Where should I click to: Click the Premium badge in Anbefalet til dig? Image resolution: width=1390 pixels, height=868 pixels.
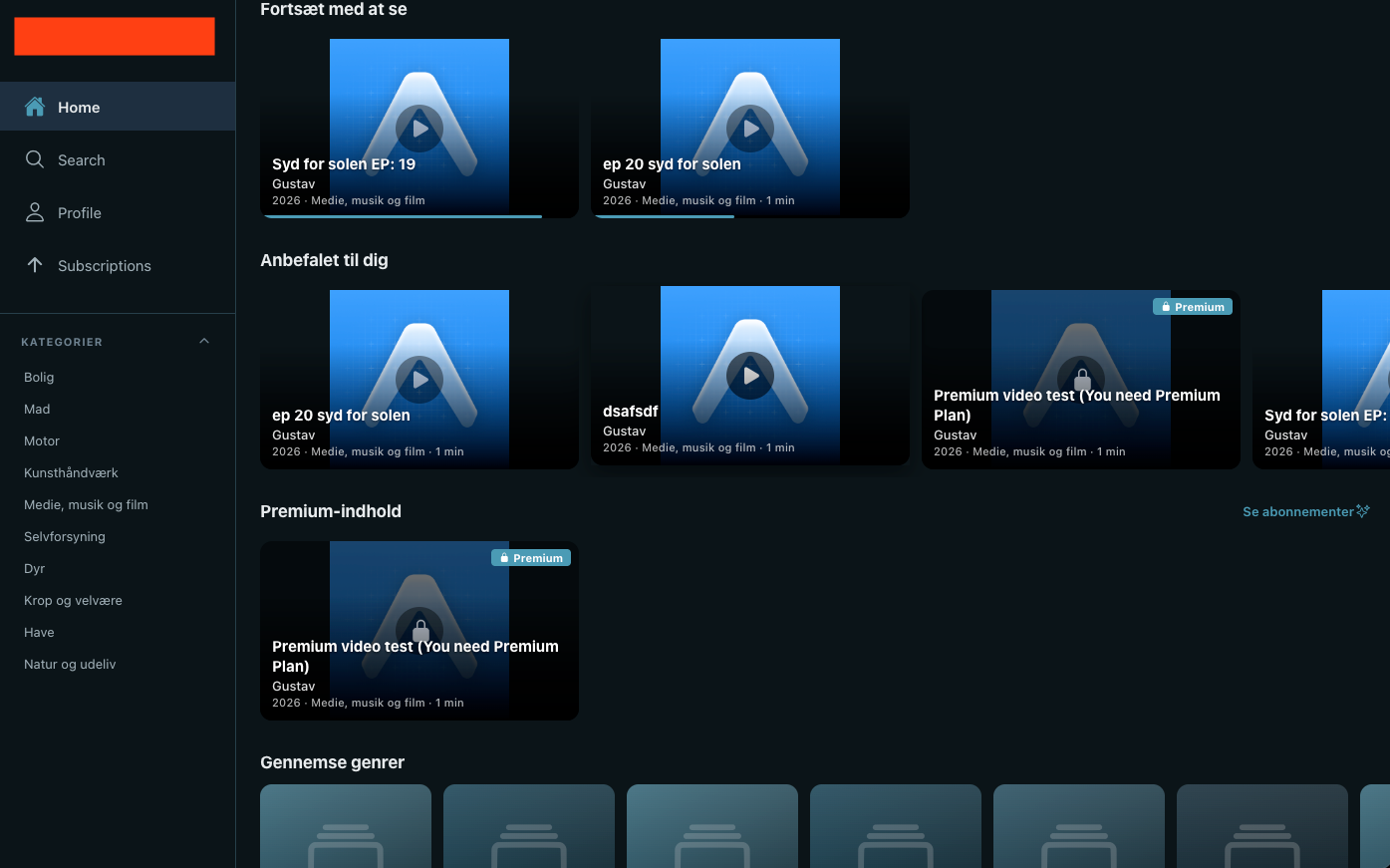click(1193, 307)
